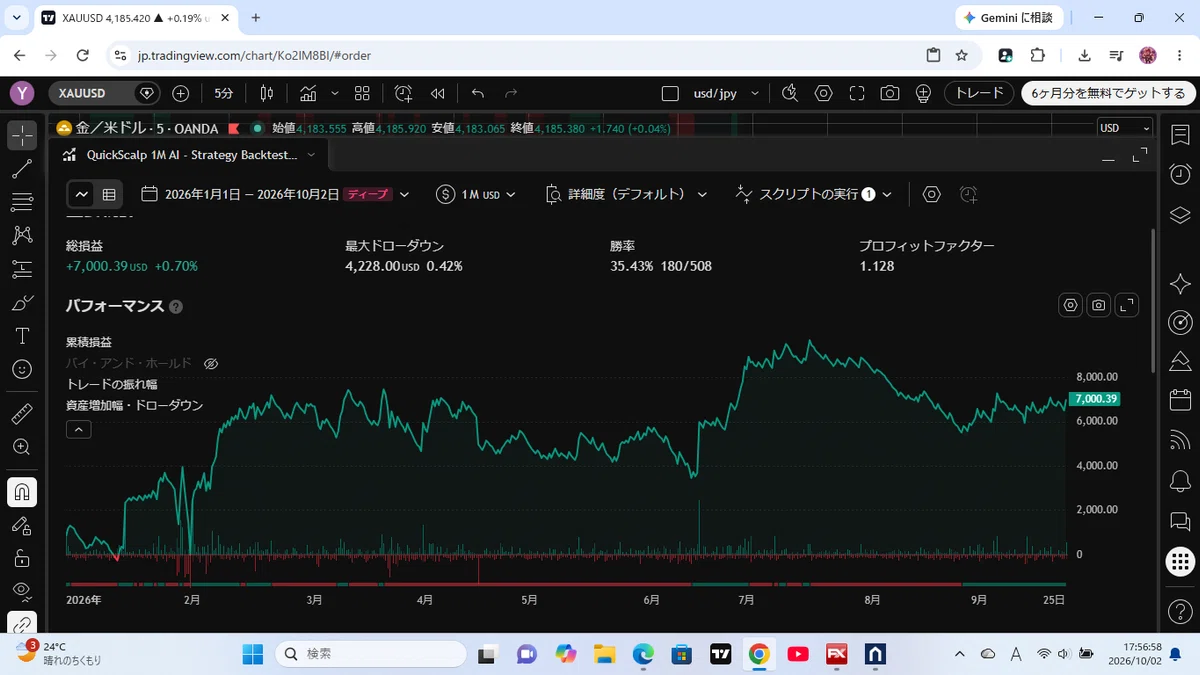Open strategy settings hexagon next to スクリプトの実行
The width and height of the screenshot is (1200, 675).
pyautogui.click(x=932, y=194)
